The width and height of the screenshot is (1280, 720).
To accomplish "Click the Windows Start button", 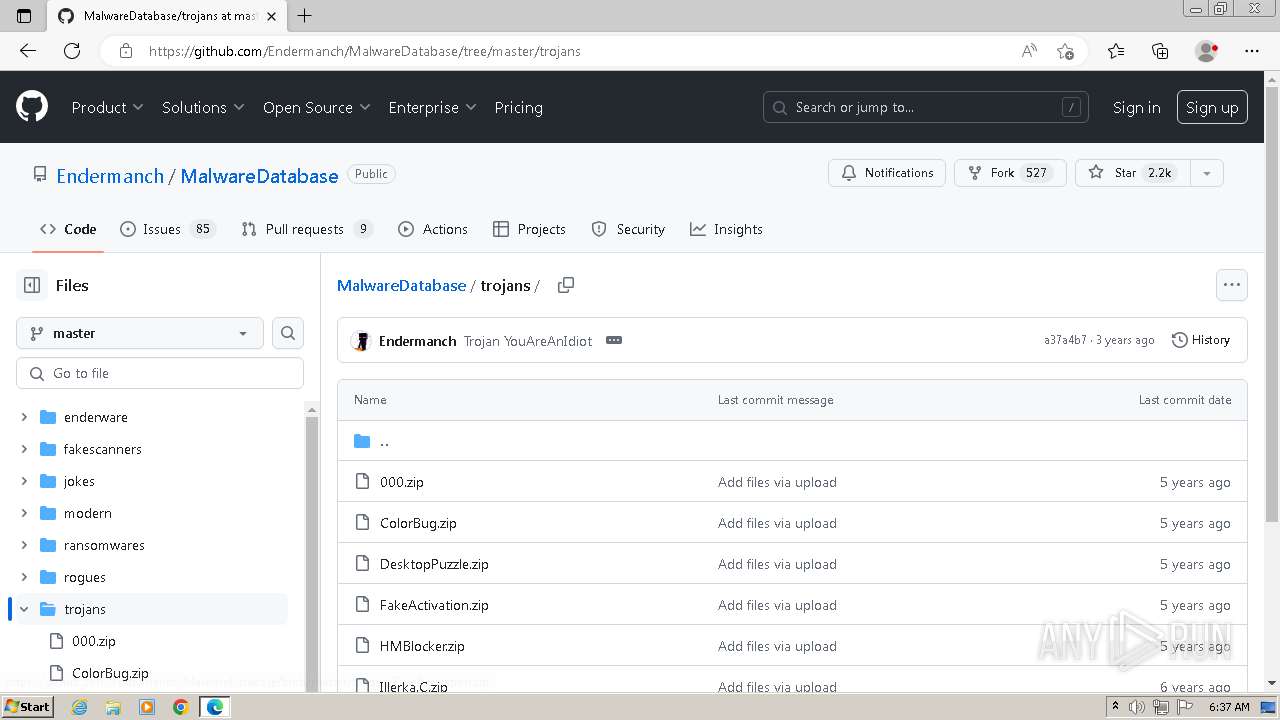I will pyautogui.click(x=27, y=707).
